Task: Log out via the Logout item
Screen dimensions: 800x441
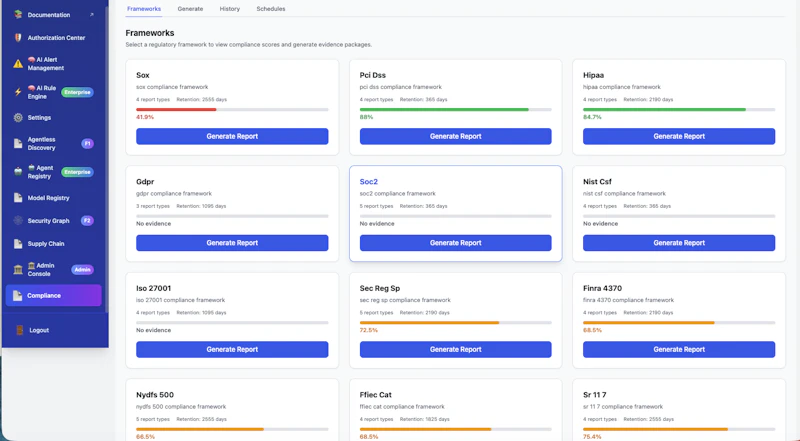Action: click(x=54, y=330)
